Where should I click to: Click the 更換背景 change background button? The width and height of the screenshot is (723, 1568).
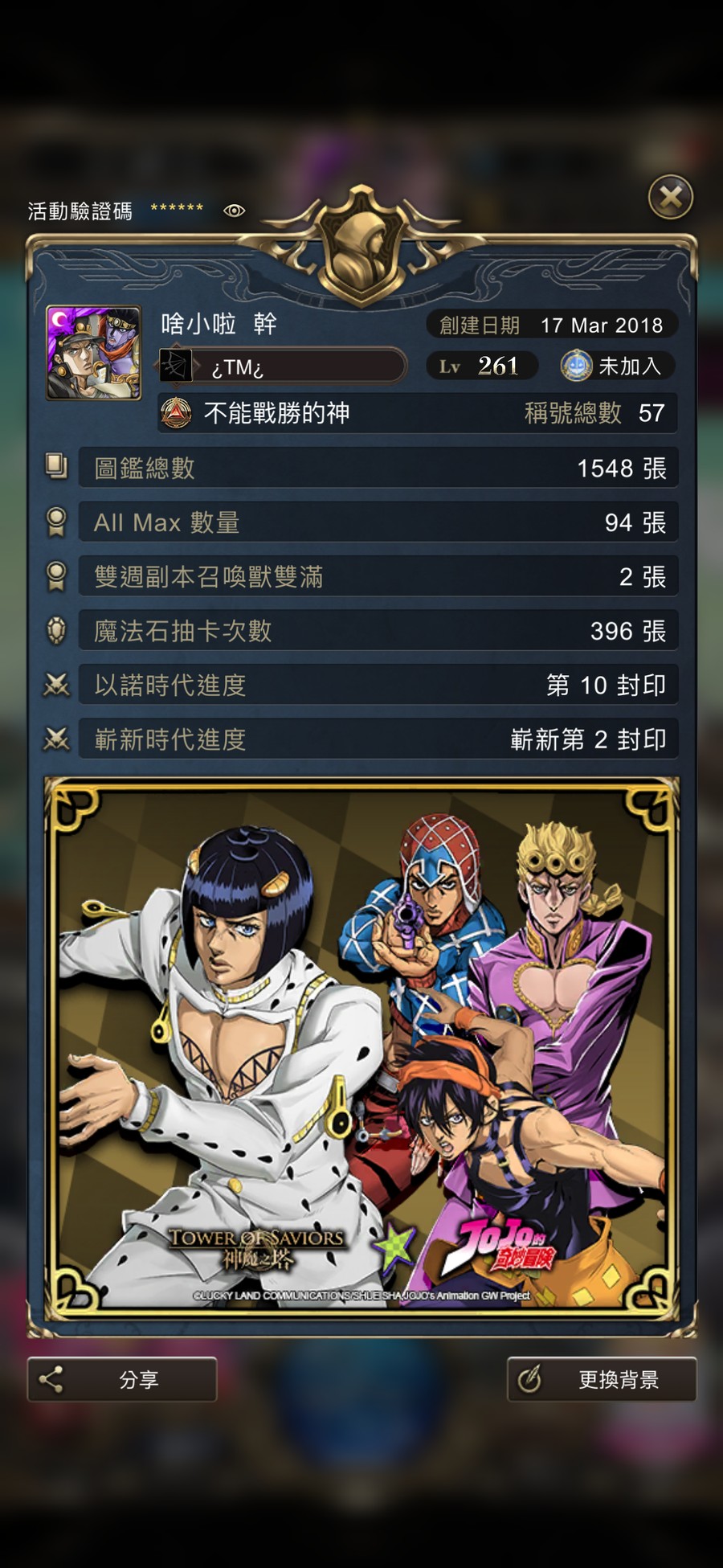tap(602, 1379)
